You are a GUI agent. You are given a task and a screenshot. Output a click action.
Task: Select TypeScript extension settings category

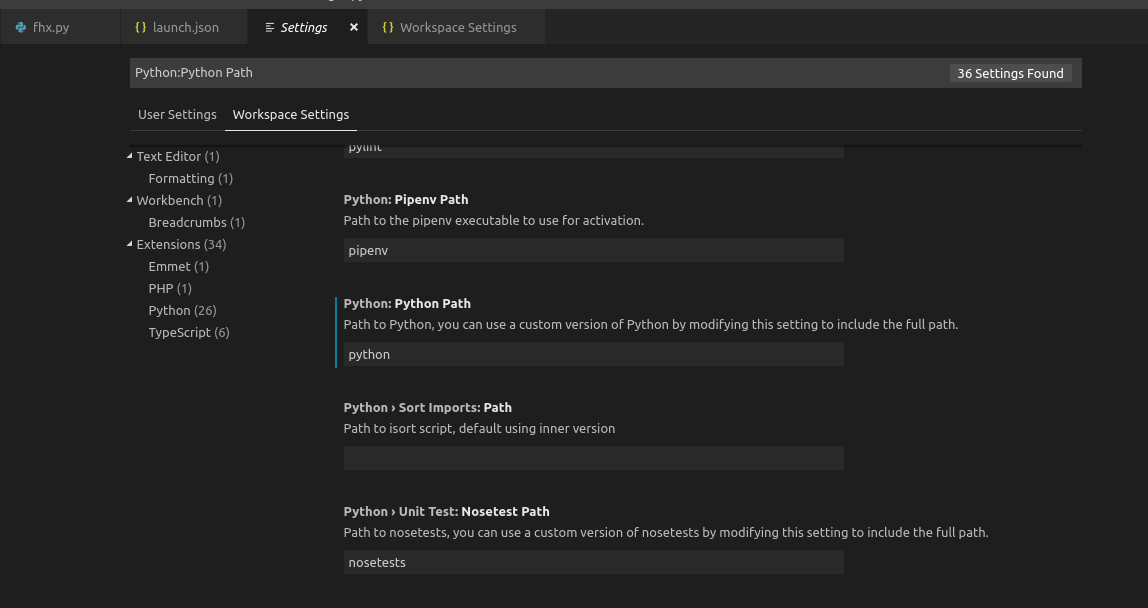tap(188, 332)
